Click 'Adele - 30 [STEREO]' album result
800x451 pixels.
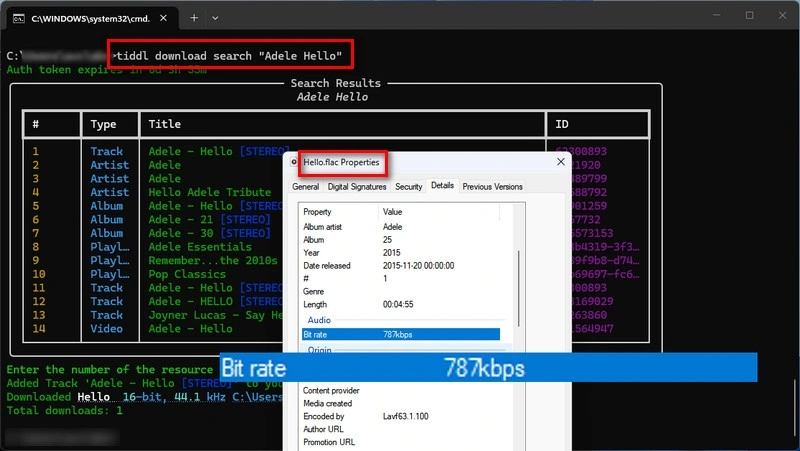(x=209, y=233)
